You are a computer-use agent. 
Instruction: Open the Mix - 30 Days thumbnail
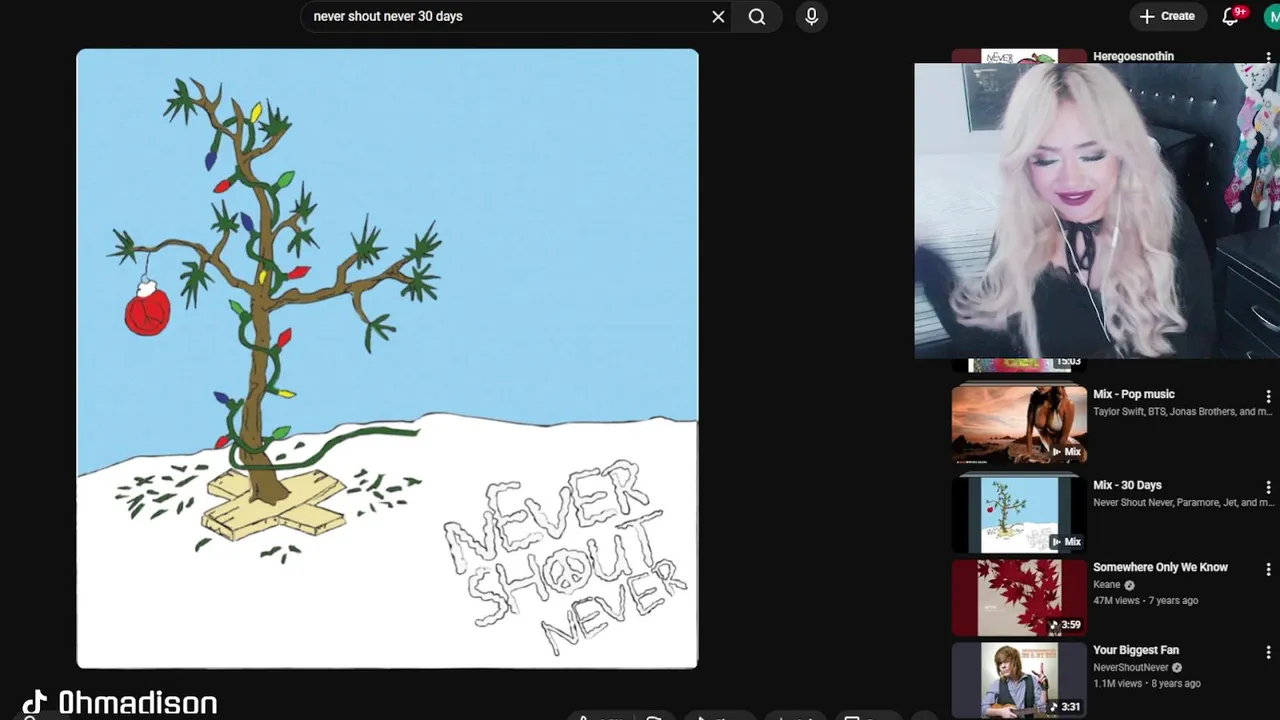coord(1019,514)
